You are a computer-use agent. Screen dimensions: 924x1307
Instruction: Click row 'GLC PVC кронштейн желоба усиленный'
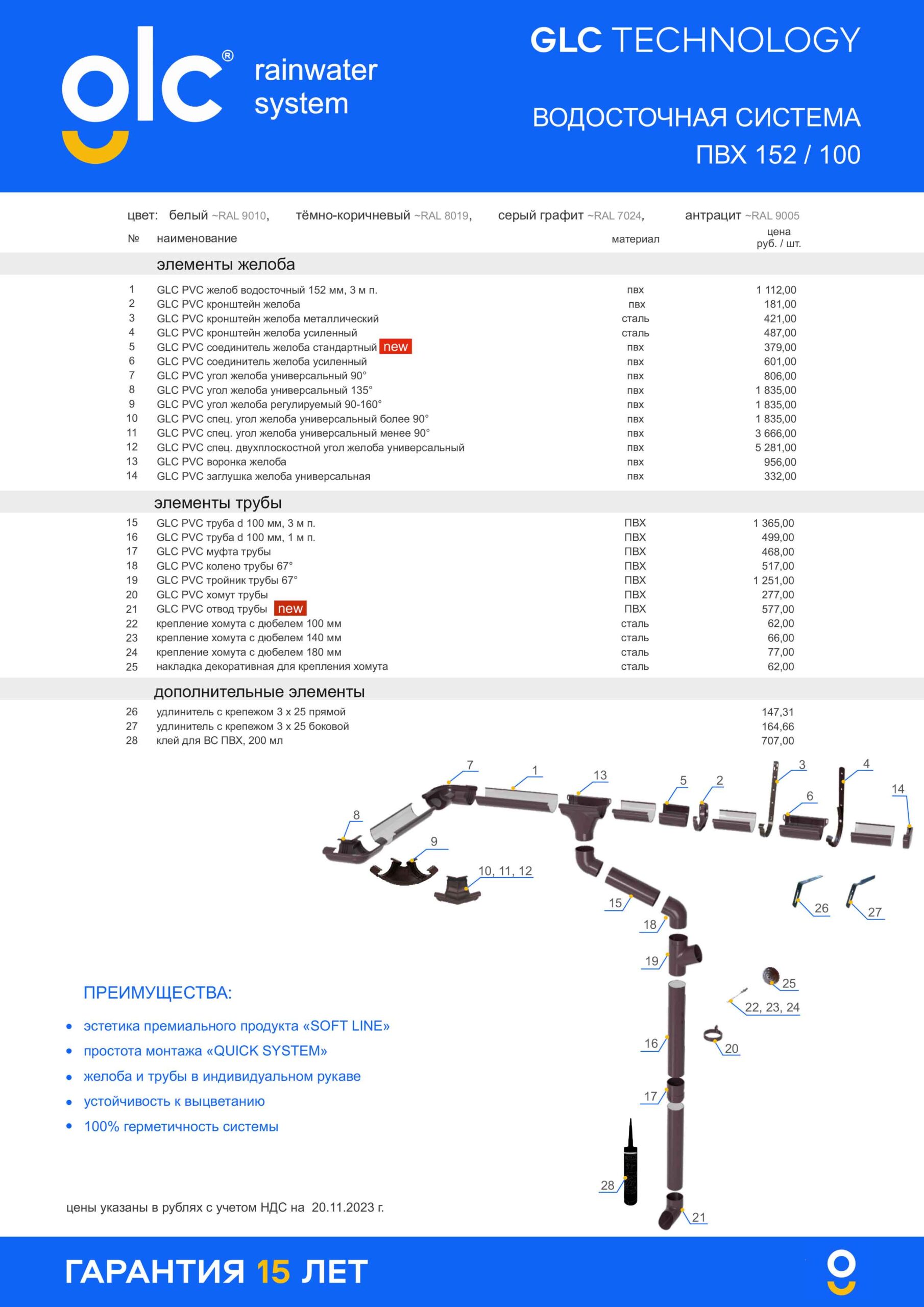pyautogui.click(x=461, y=332)
